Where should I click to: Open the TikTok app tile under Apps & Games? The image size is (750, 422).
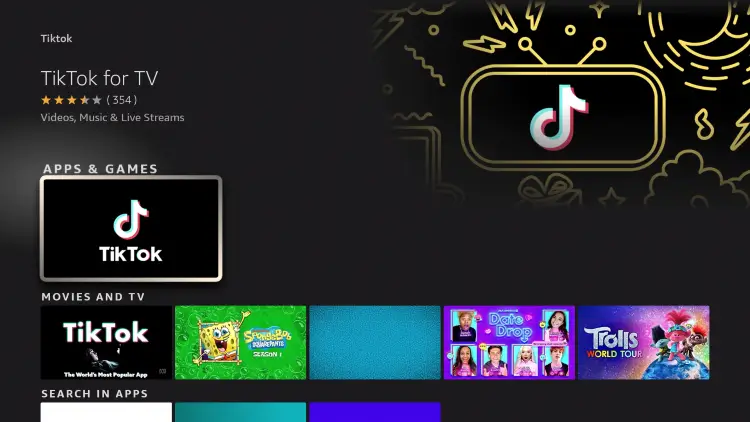pyautogui.click(x=131, y=228)
